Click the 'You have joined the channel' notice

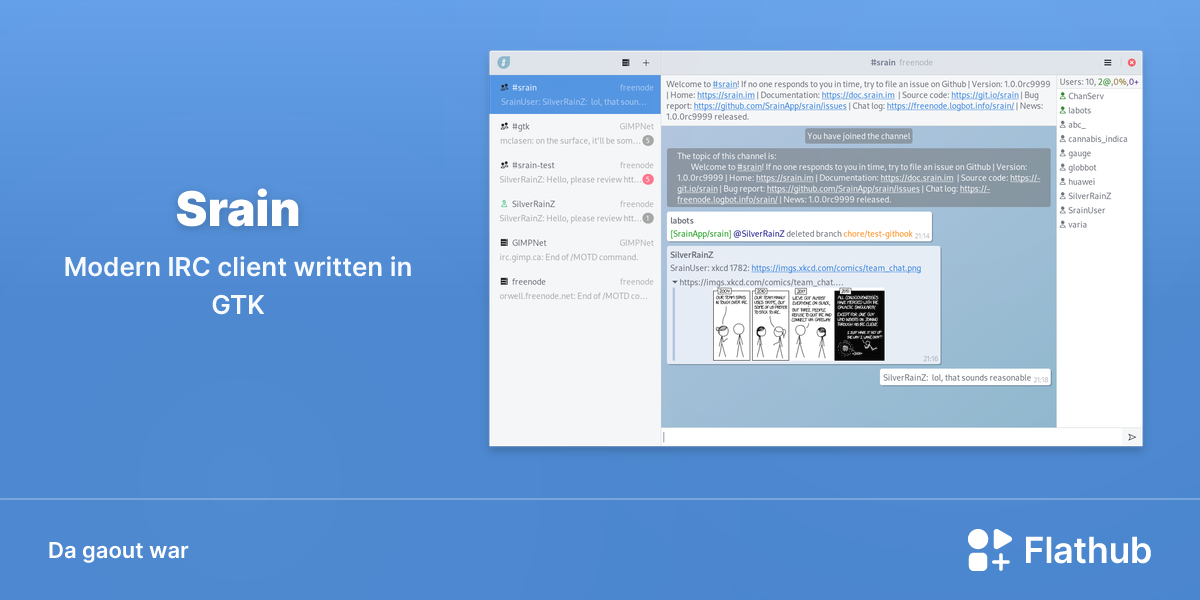tap(859, 136)
